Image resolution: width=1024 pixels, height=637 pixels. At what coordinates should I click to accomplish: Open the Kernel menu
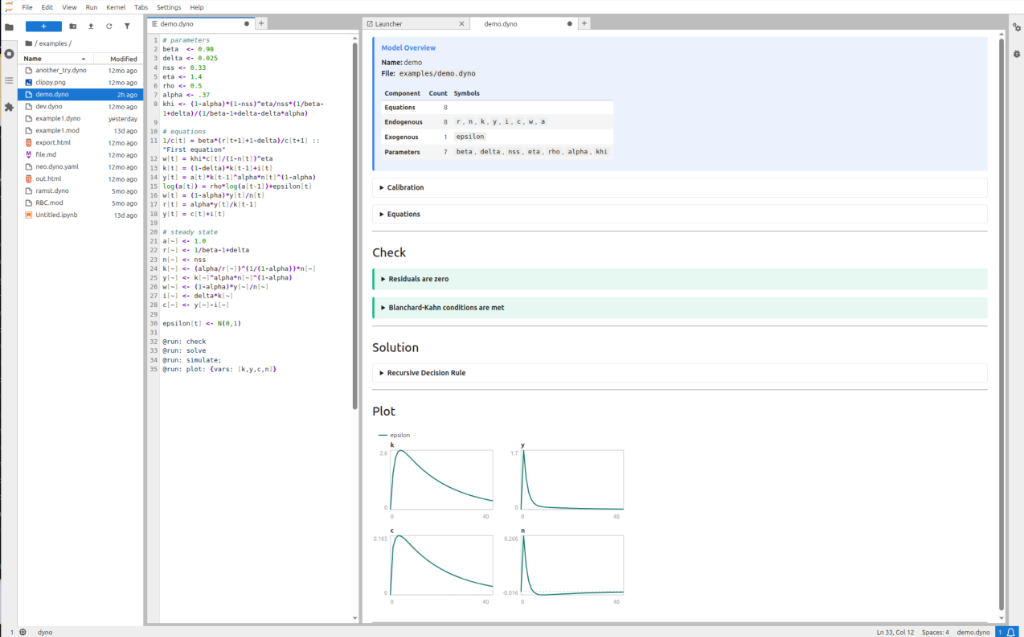[116, 7]
